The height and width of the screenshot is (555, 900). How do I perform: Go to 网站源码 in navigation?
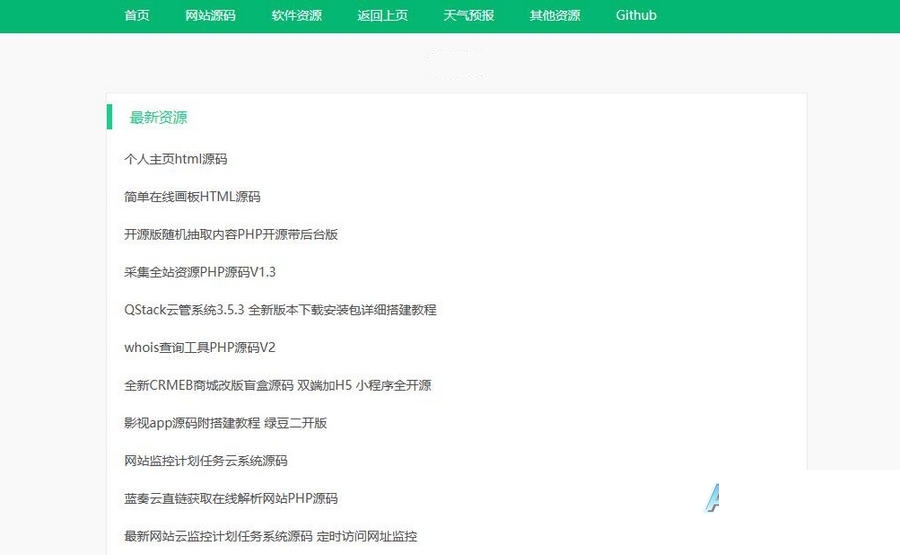pyautogui.click(x=210, y=15)
